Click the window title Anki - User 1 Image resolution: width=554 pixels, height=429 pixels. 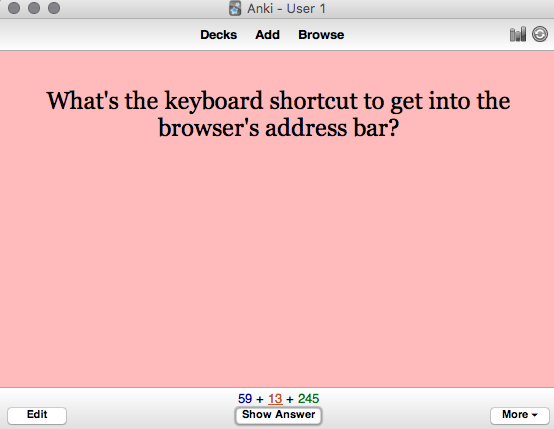(286, 8)
